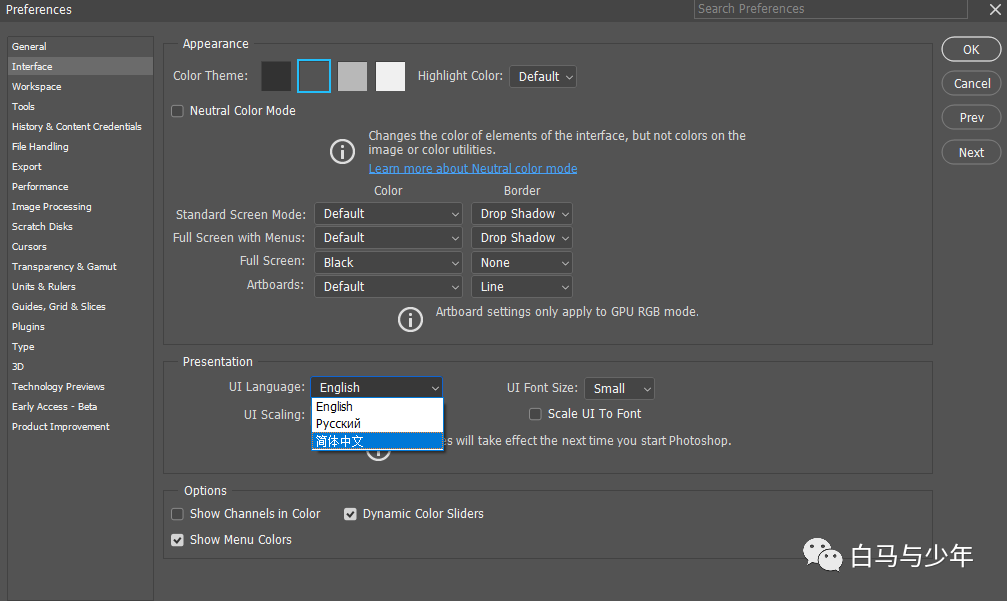This screenshot has width=1007, height=601.
Task: Open the Scratch Disks category
Action: pos(80,226)
